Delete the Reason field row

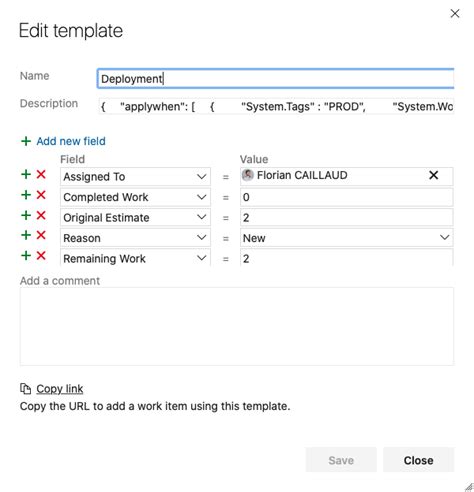click(41, 236)
